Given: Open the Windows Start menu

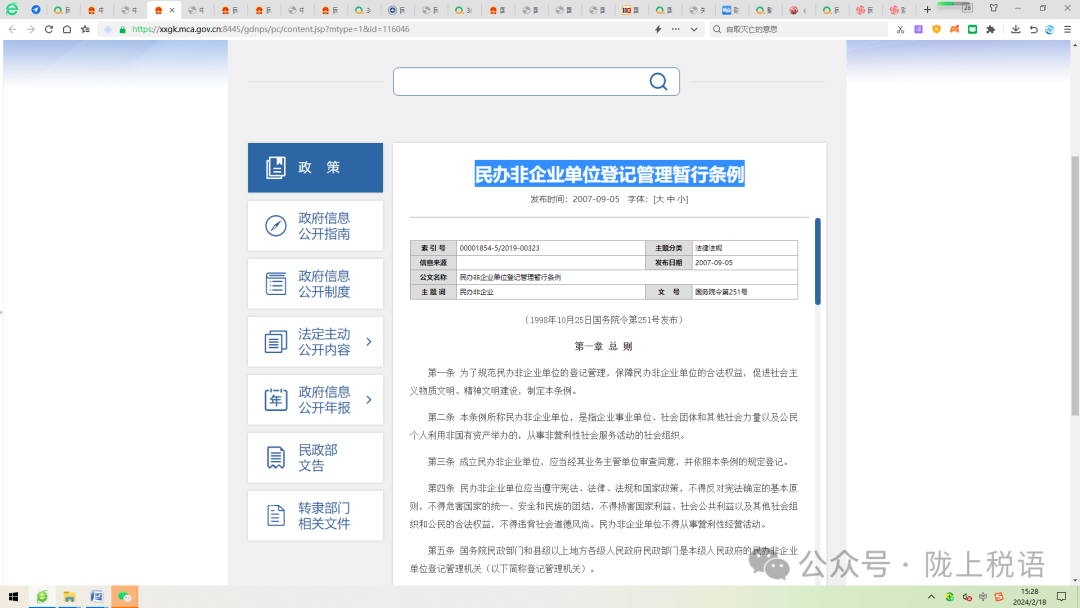Looking at the screenshot, I should click(x=13, y=597).
